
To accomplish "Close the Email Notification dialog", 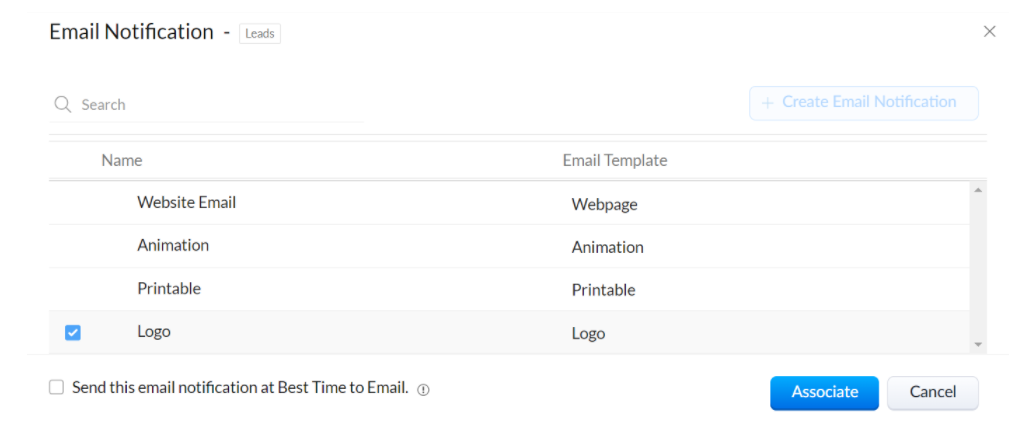I will click(990, 32).
